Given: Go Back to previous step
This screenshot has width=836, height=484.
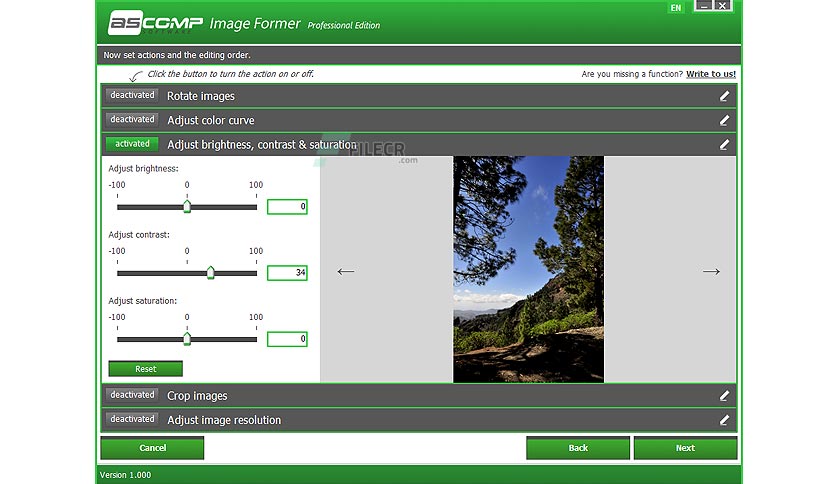Looking at the screenshot, I should coord(578,448).
